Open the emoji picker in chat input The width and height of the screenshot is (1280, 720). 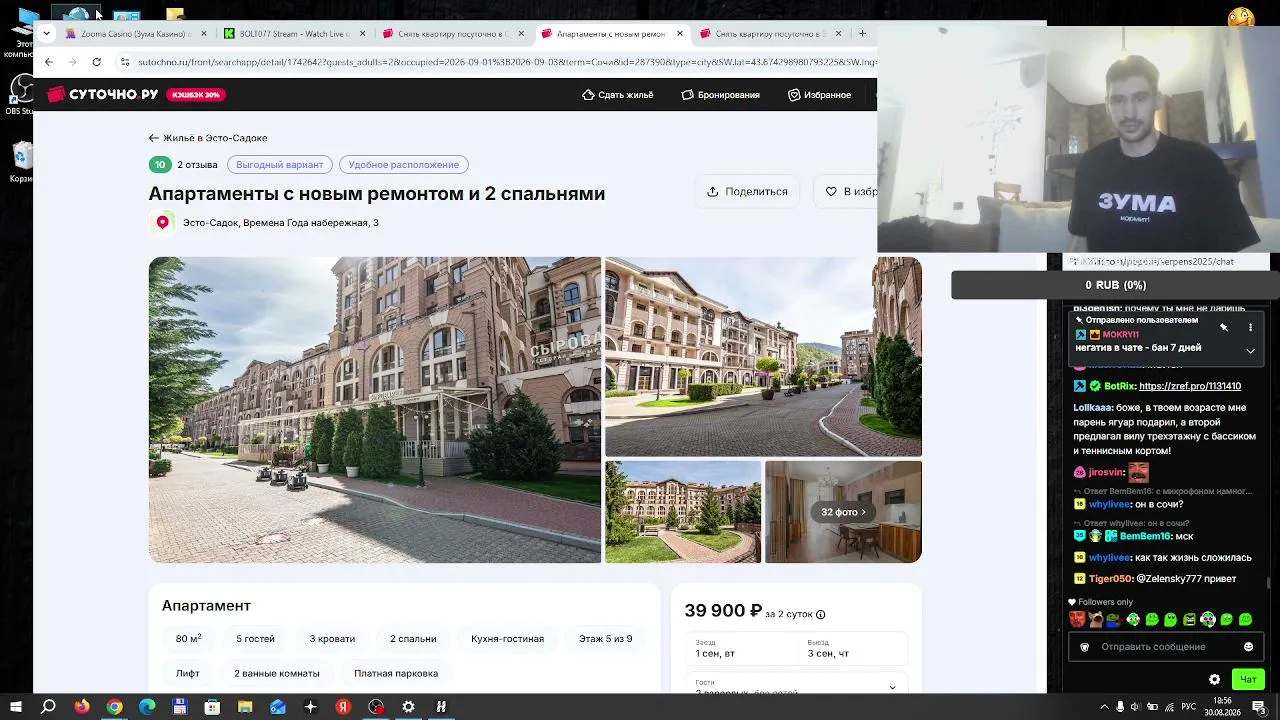(x=1248, y=647)
